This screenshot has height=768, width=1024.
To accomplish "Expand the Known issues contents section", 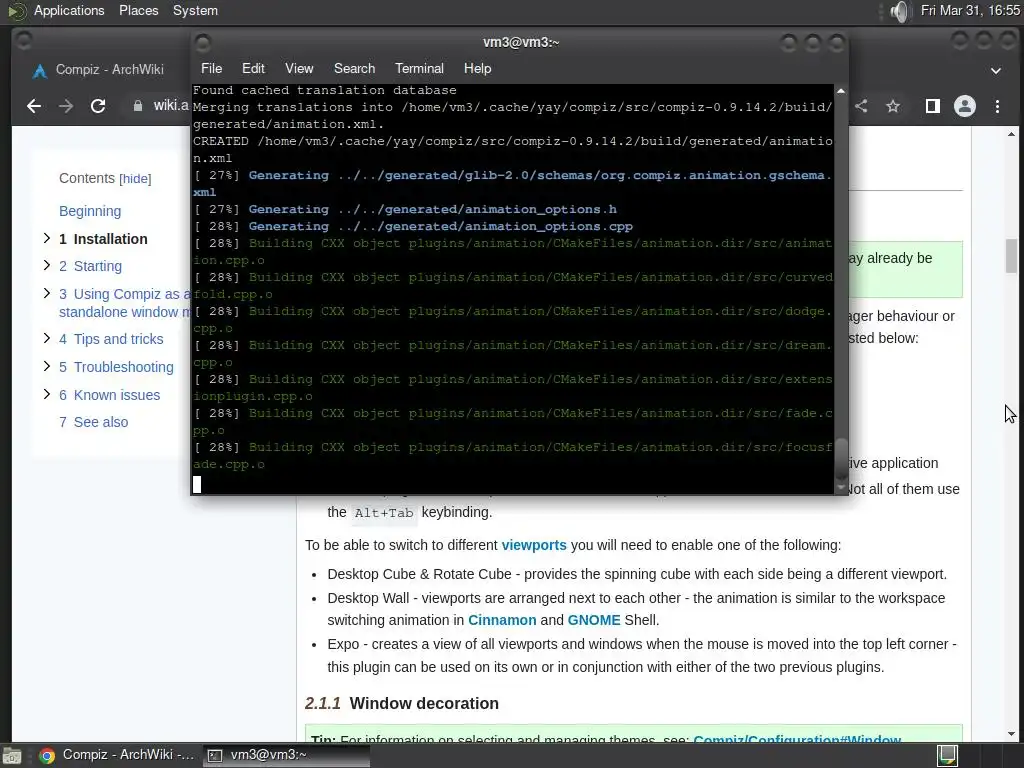I will 46,394.
